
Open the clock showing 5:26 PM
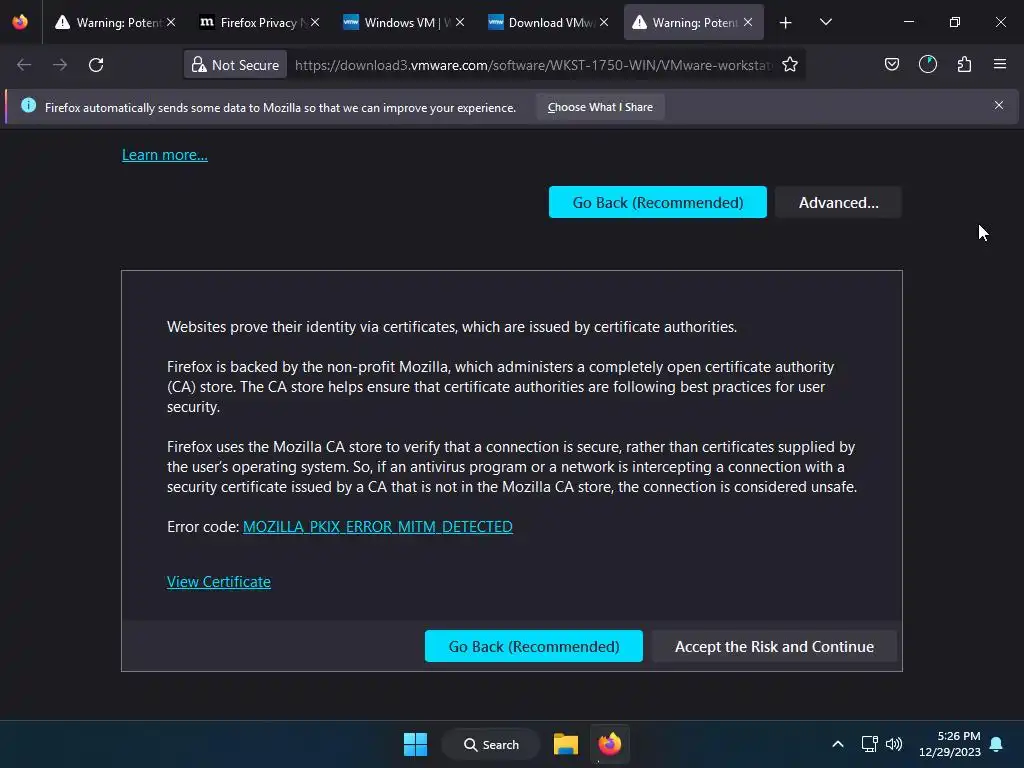click(x=950, y=744)
